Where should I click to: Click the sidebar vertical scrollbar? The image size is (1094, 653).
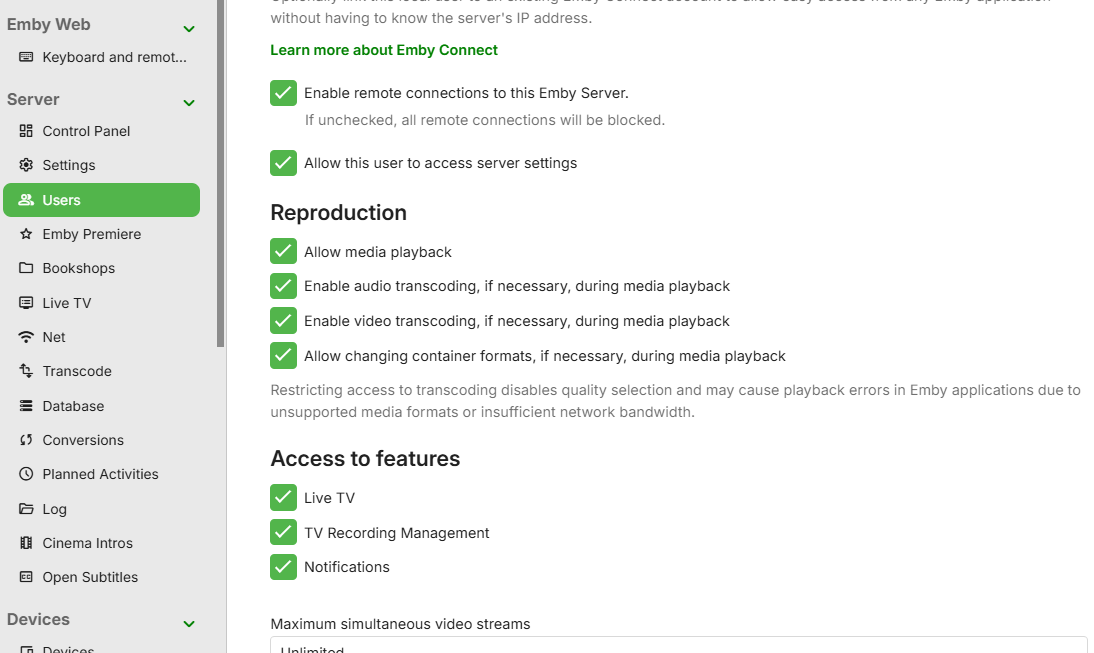221,170
